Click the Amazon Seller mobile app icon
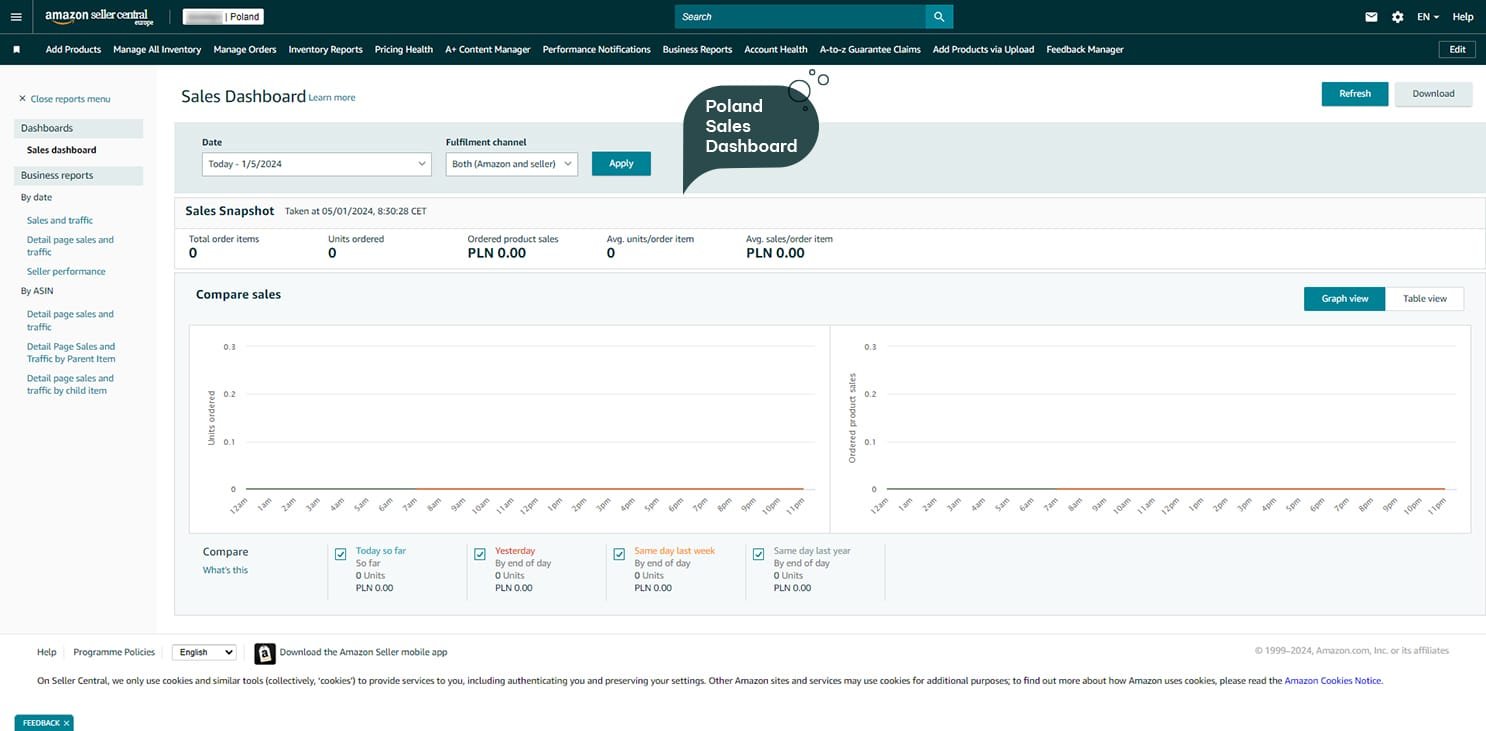 [265, 653]
